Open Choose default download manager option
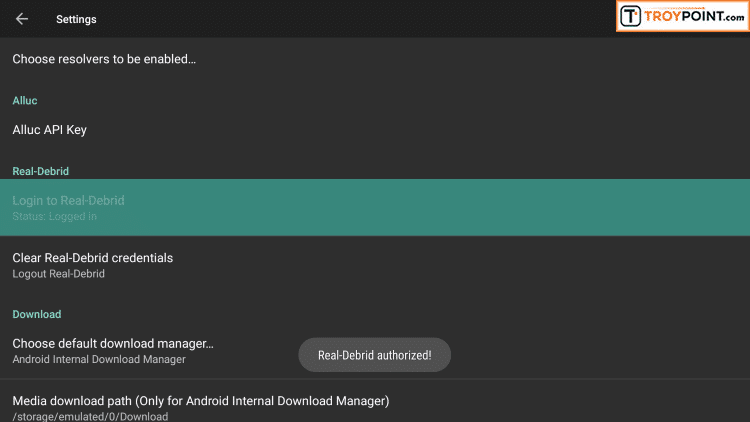The image size is (750, 422). point(375,351)
